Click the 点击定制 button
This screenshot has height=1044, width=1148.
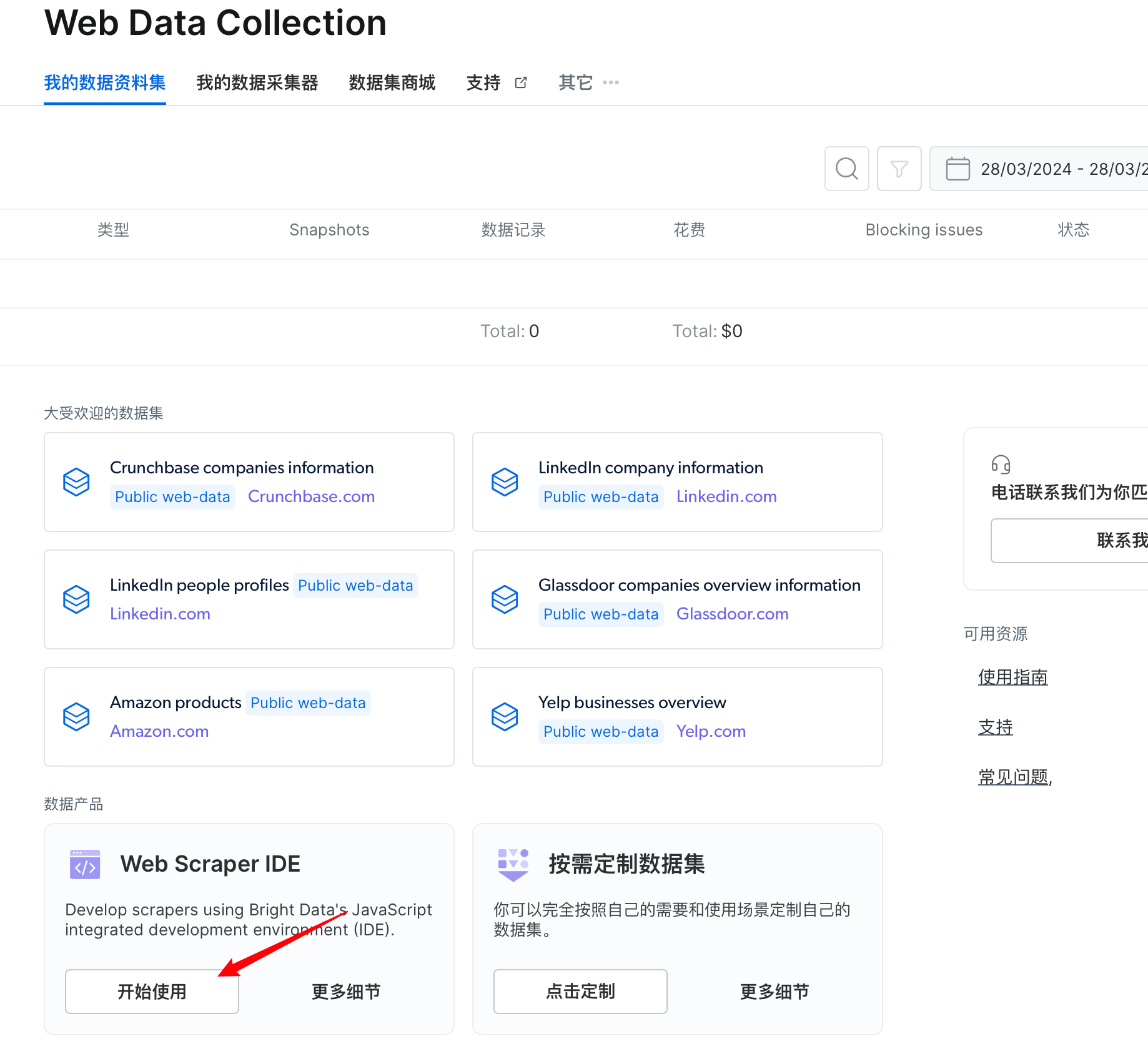(x=580, y=992)
